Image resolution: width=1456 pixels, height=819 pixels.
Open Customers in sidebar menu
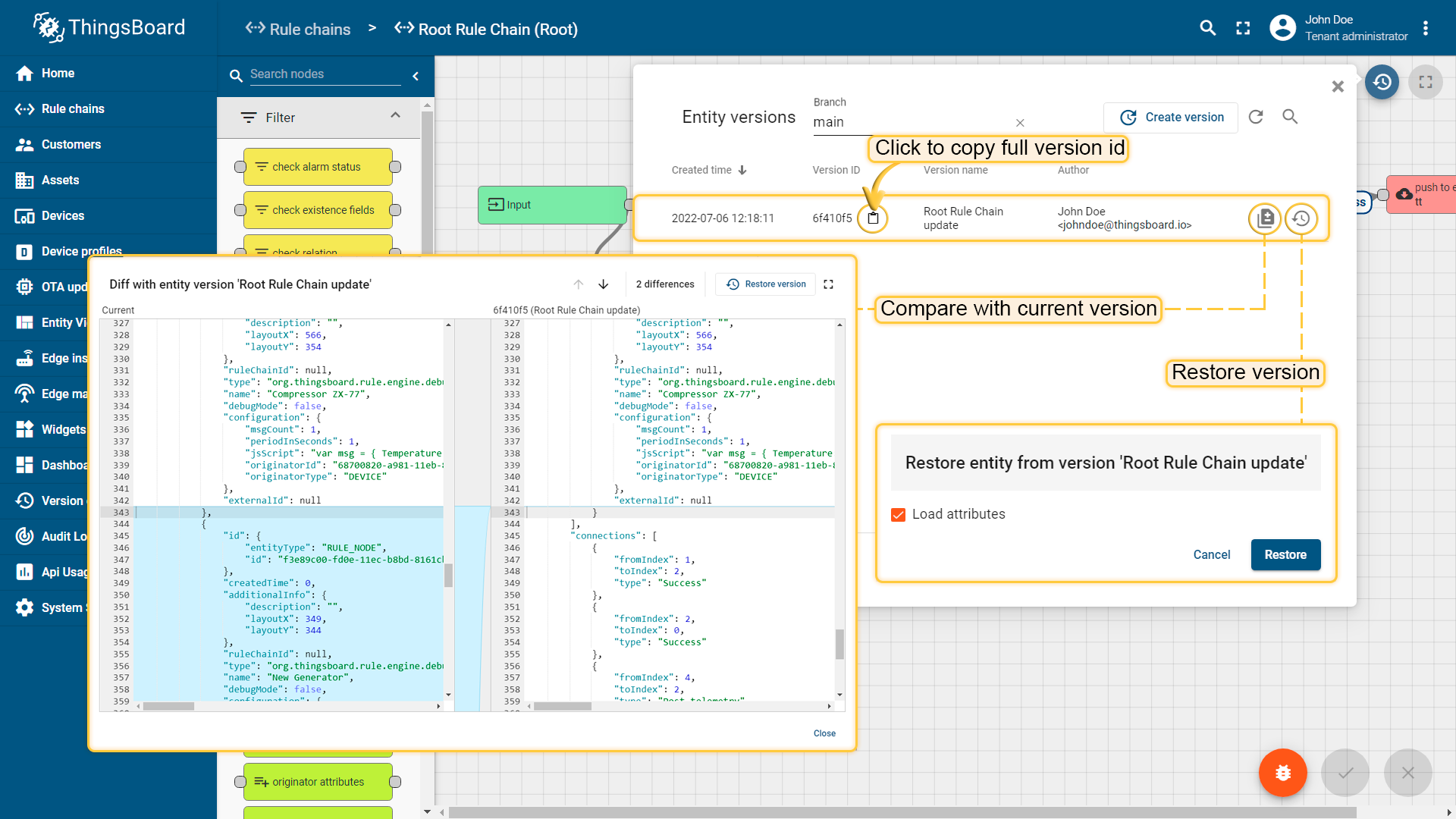pos(71,144)
